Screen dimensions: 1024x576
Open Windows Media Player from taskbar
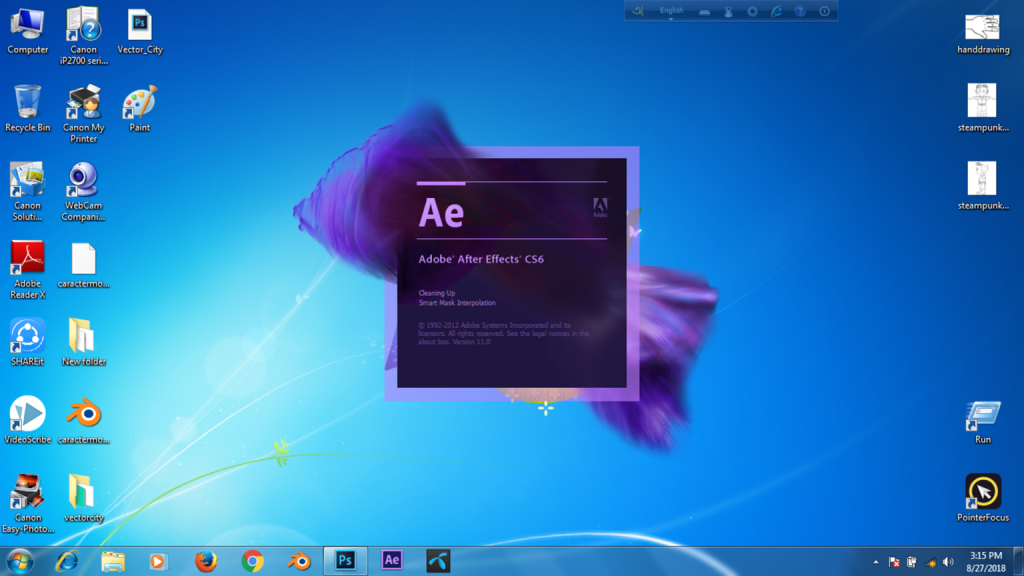click(158, 561)
